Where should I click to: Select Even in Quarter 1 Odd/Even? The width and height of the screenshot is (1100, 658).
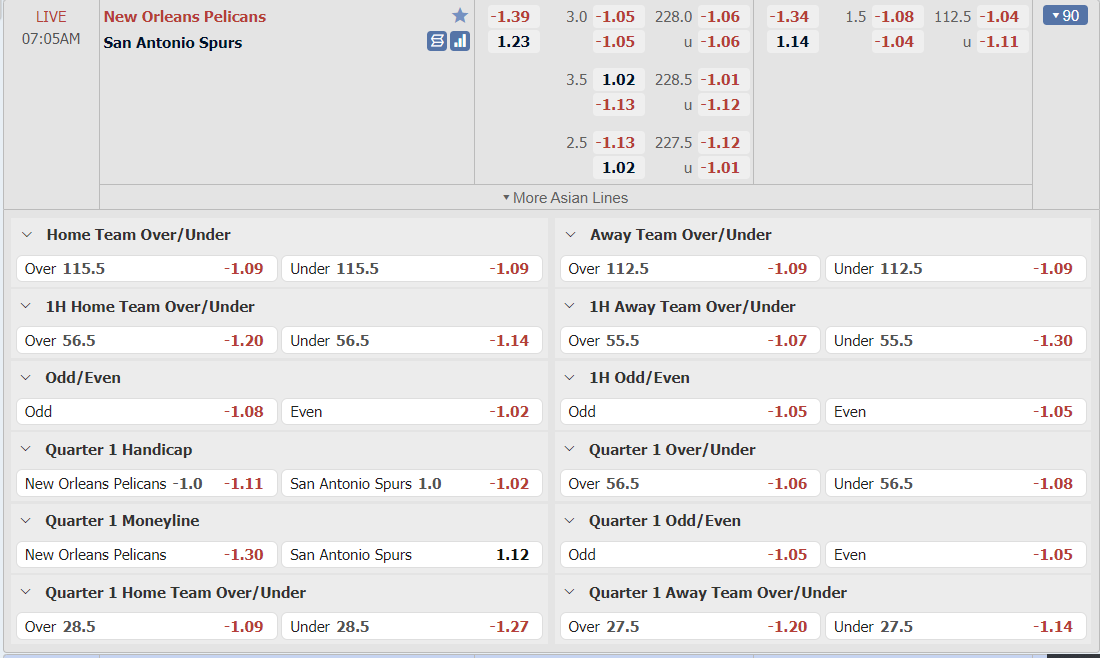pyautogui.click(x=955, y=555)
